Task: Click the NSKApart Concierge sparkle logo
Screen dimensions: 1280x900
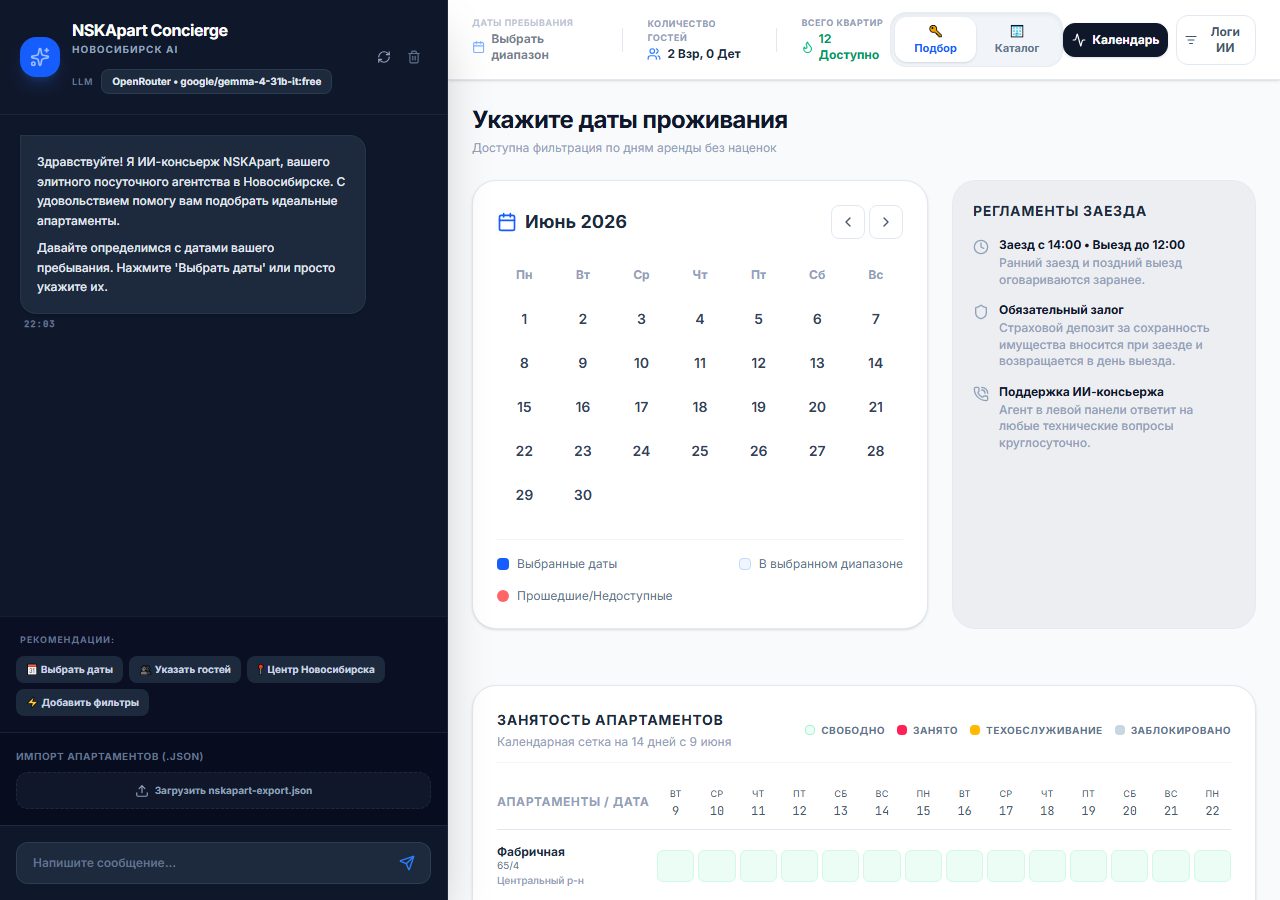Action: click(40, 56)
